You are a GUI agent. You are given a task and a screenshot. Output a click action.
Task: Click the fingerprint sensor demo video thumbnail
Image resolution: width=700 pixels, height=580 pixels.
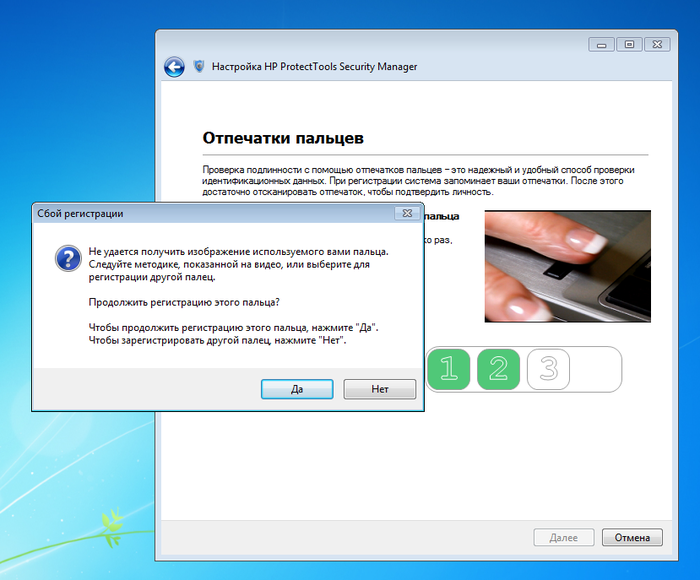pos(567,266)
